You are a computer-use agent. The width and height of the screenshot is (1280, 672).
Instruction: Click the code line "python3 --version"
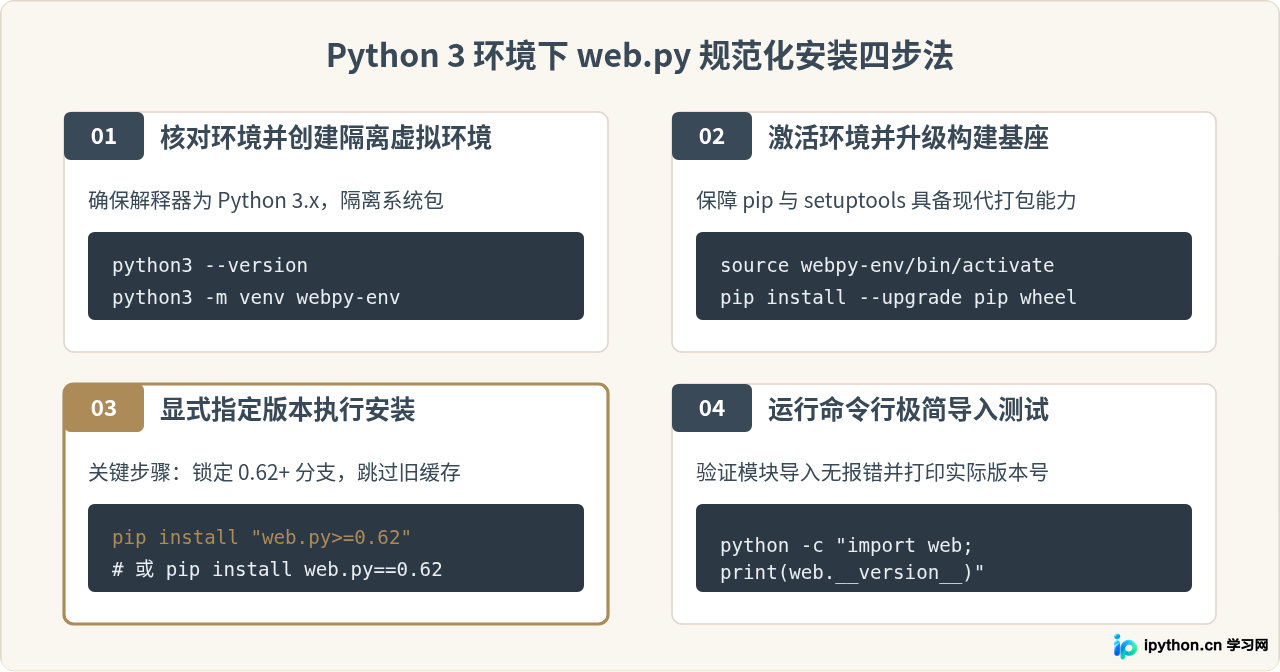(210, 265)
